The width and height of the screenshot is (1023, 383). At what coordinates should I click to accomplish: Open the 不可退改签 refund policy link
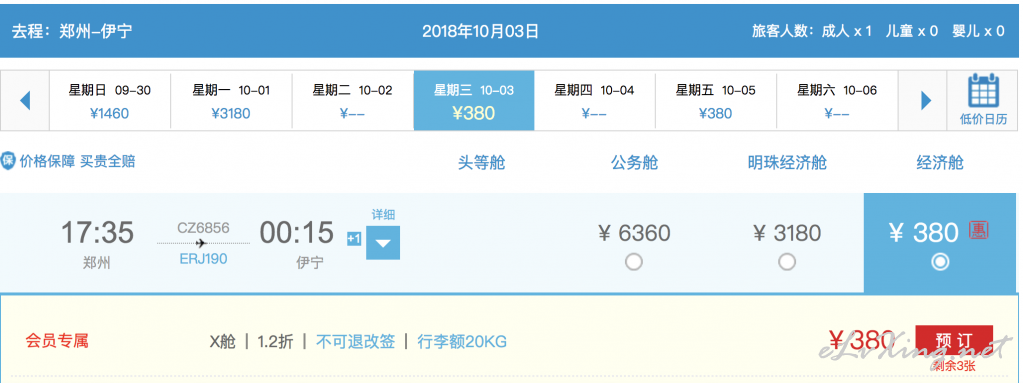356,341
